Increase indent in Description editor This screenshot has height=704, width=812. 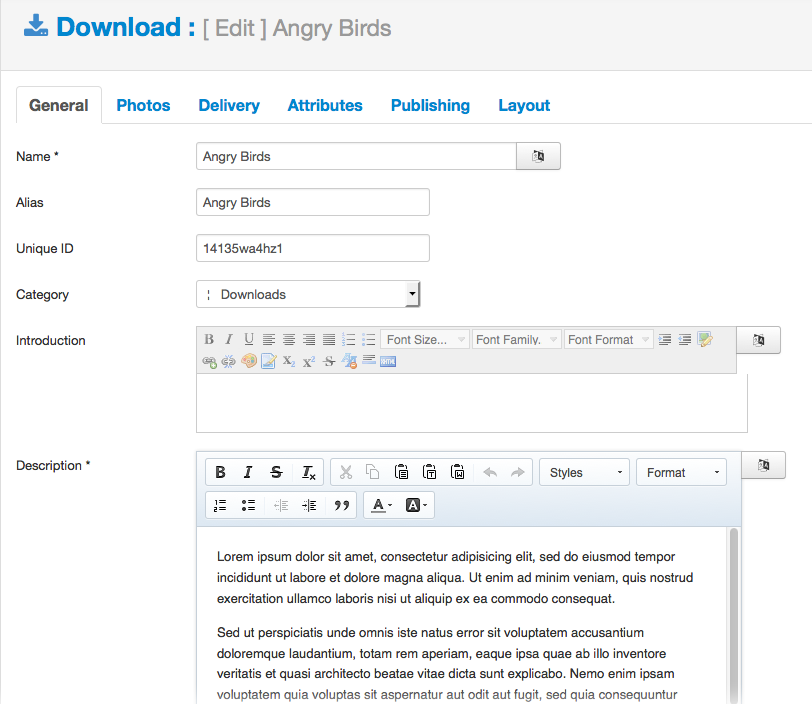point(309,505)
